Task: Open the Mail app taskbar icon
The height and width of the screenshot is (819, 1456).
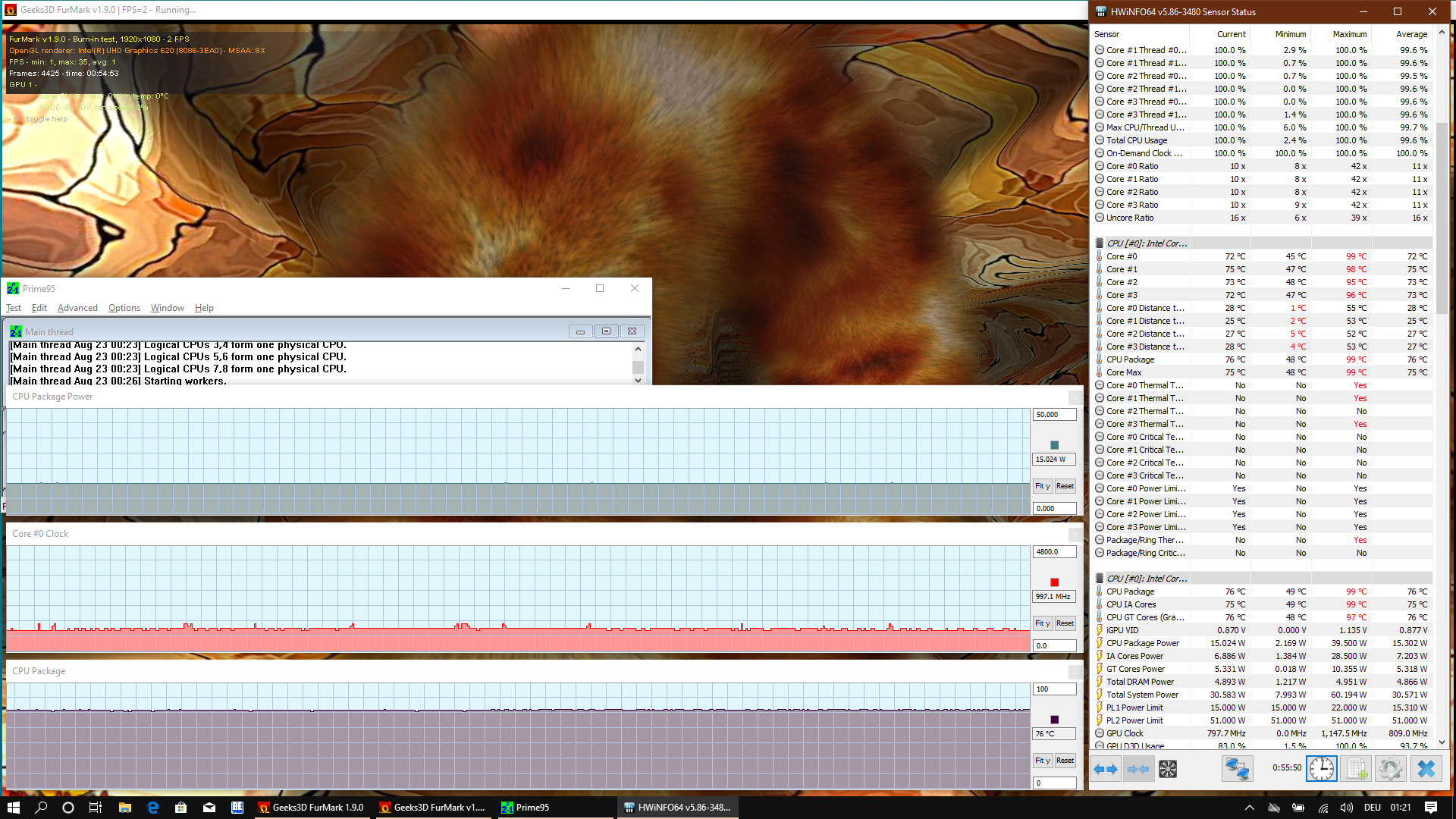Action: [209, 808]
